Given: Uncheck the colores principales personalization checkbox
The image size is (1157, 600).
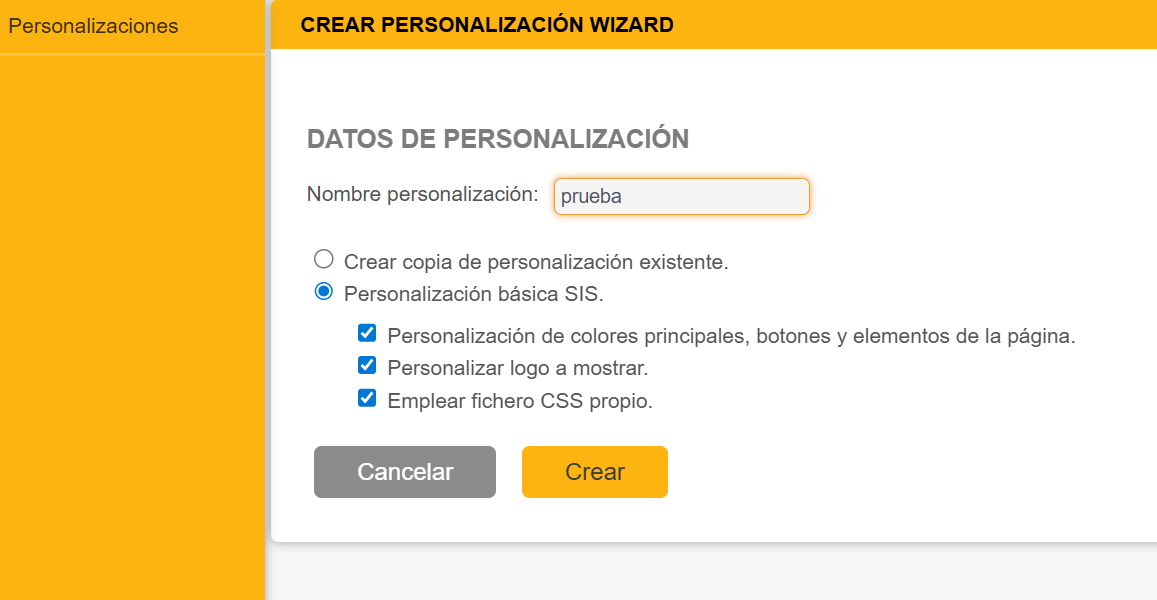Looking at the screenshot, I should [x=367, y=334].
